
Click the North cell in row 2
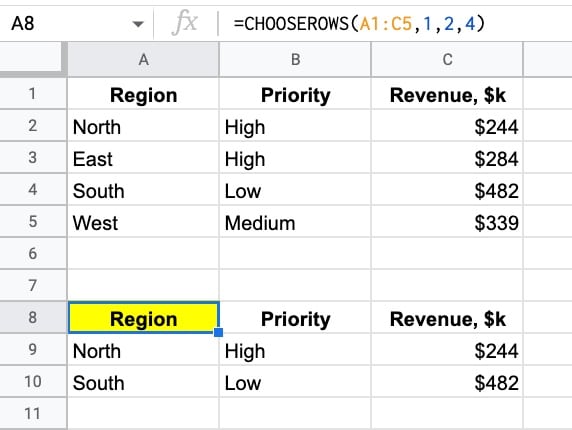[143, 125]
